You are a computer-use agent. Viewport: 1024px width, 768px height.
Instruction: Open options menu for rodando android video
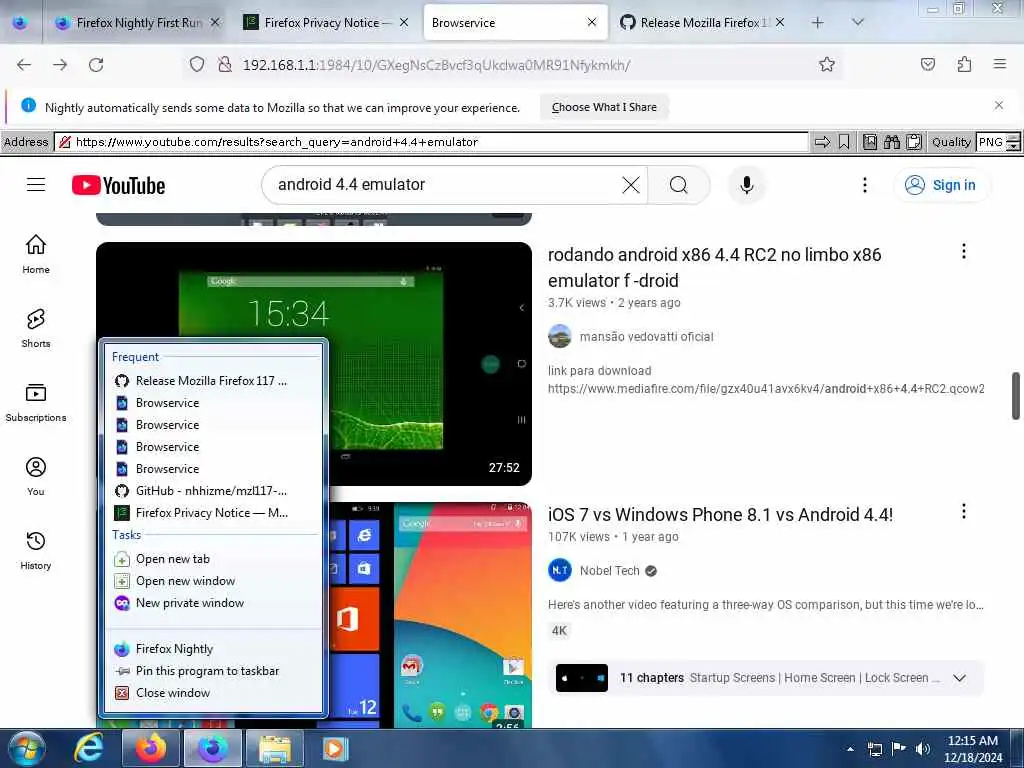pyautogui.click(x=963, y=251)
